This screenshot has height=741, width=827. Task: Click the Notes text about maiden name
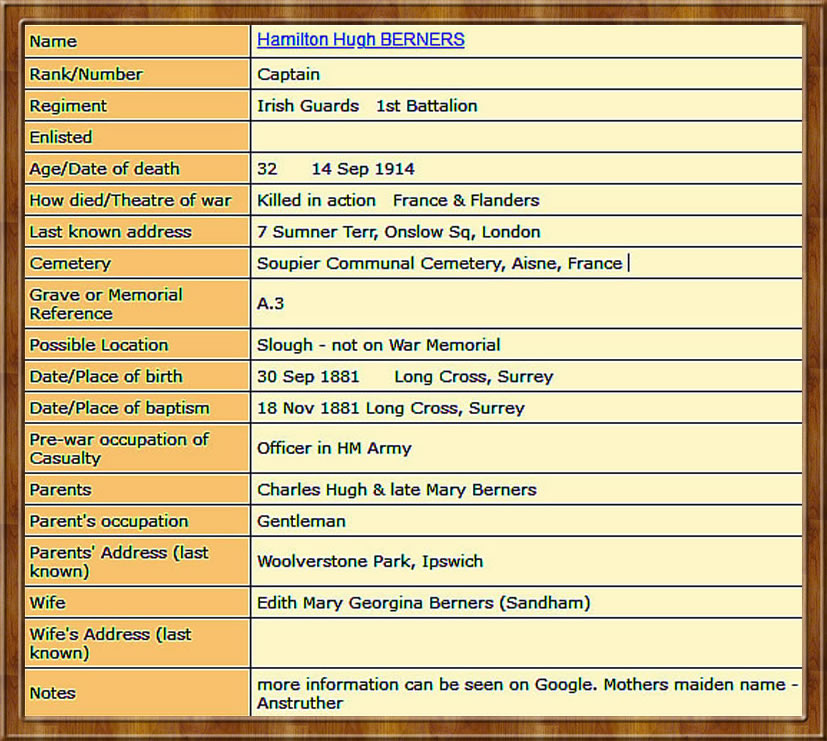click(526, 693)
